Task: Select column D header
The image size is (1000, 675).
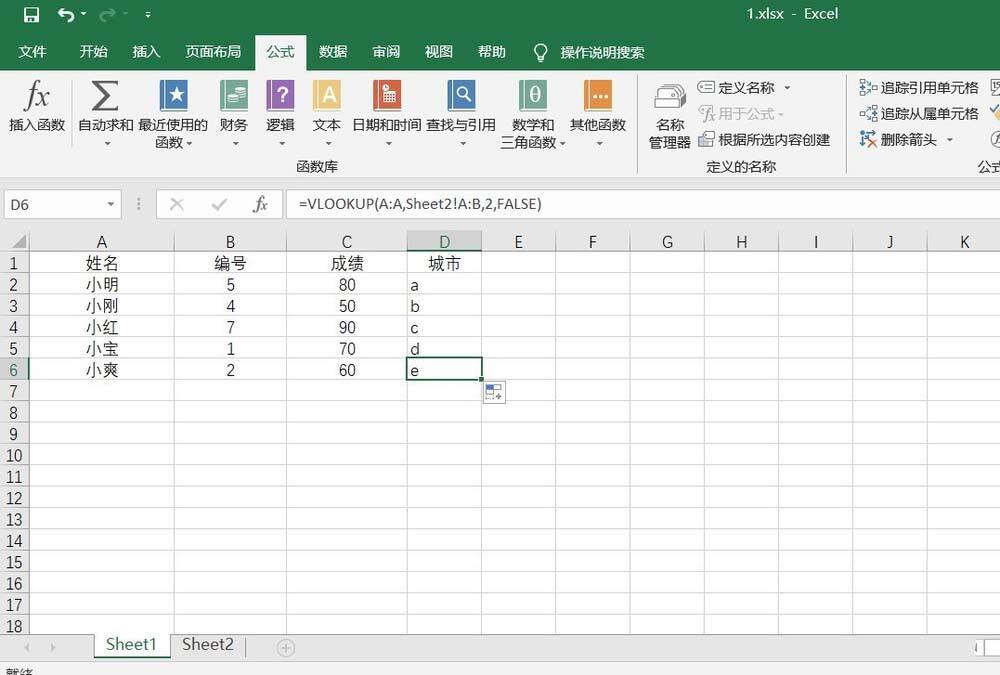Action: (x=444, y=242)
